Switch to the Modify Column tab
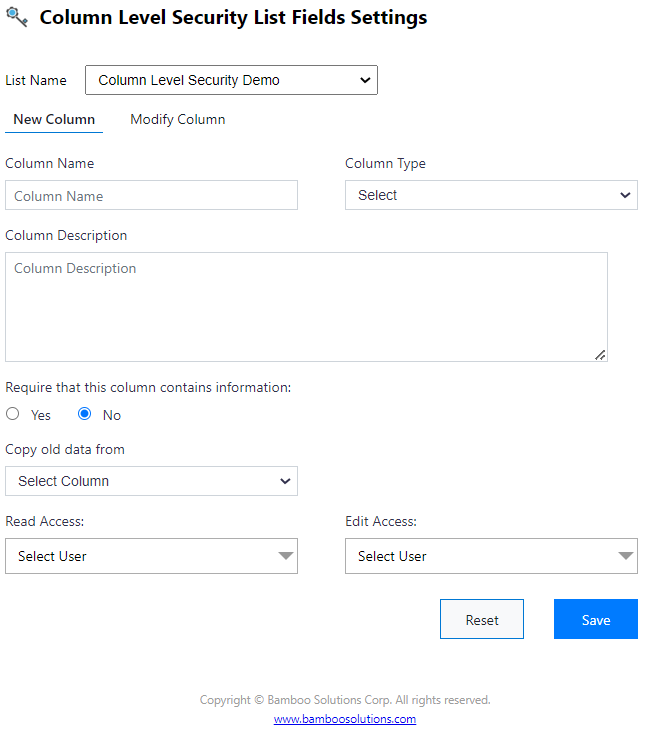The image size is (646, 730). pyautogui.click(x=177, y=120)
